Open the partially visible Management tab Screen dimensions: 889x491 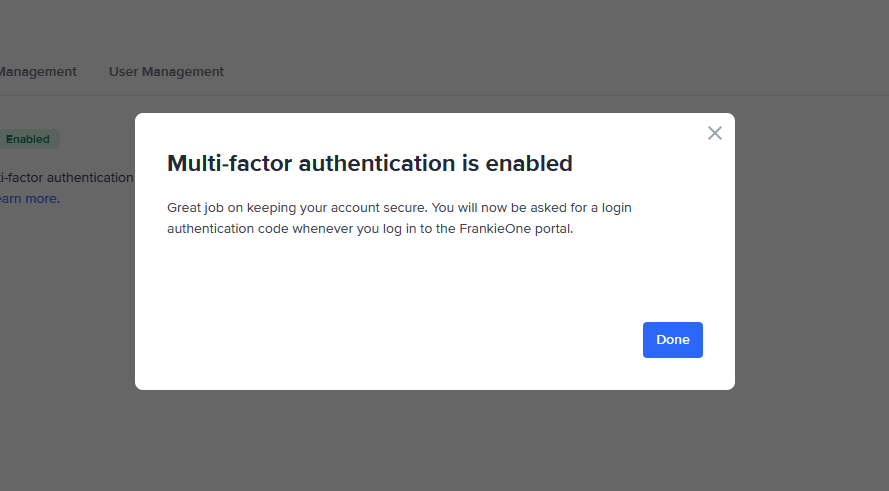tap(38, 72)
